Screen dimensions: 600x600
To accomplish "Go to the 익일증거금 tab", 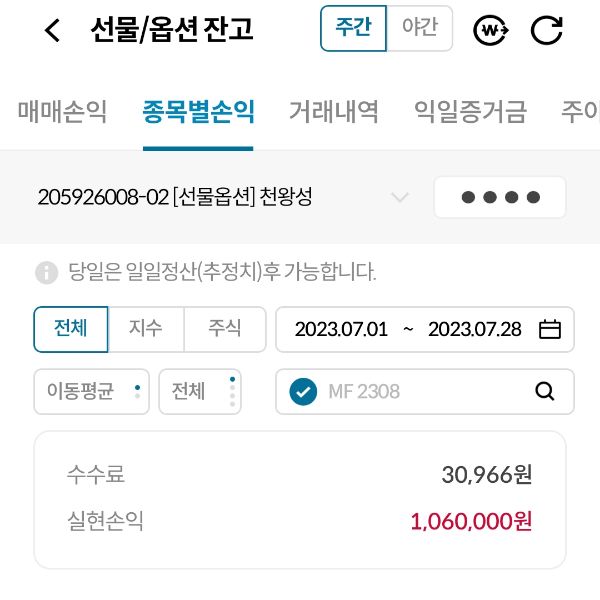I will (x=470, y=111).
